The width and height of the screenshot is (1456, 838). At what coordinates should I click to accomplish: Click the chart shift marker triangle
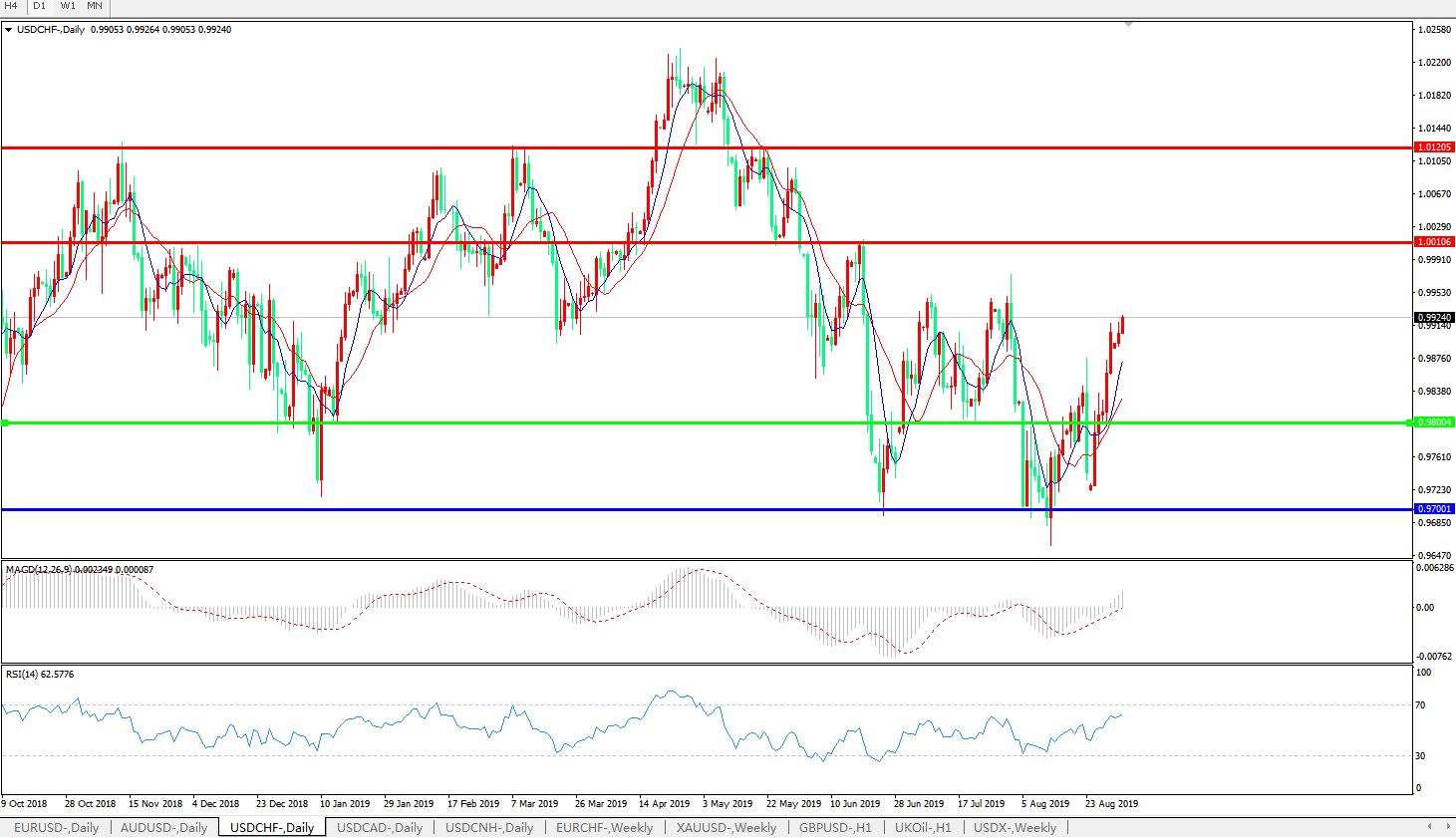click(1128, 24)
